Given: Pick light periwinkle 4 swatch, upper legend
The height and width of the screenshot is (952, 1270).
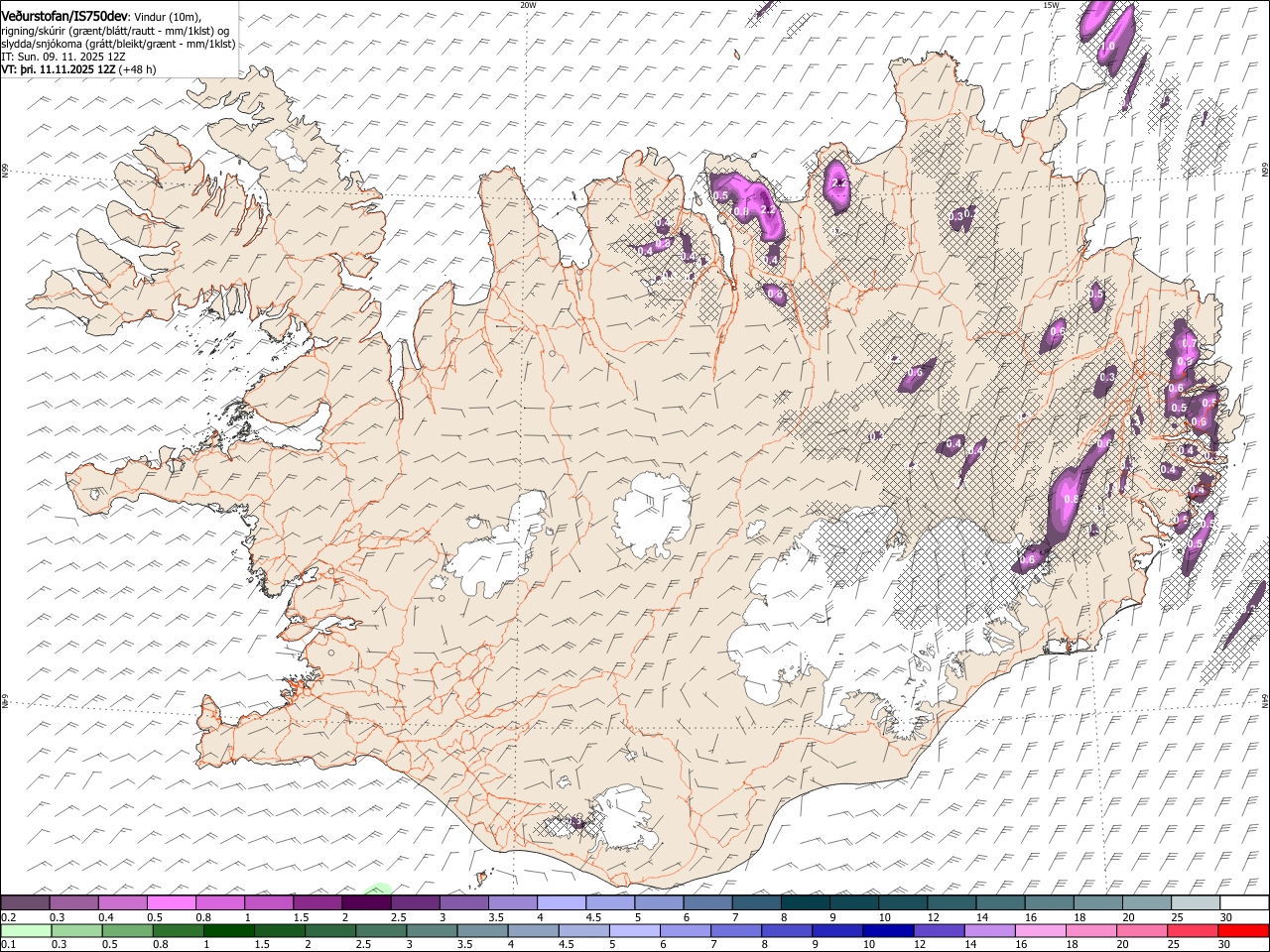Looking at the screenshot, I should pyautogui.click(x=562, y=902).
